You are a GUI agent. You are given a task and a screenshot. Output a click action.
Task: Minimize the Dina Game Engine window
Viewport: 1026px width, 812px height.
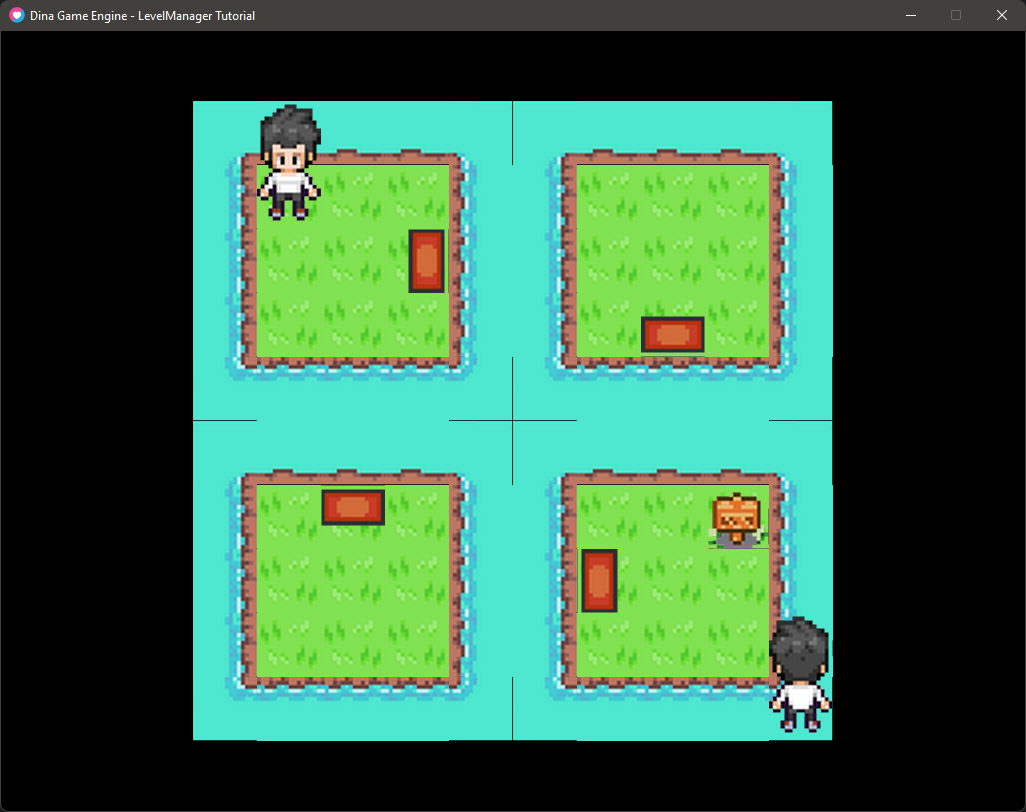pos(910,15)
